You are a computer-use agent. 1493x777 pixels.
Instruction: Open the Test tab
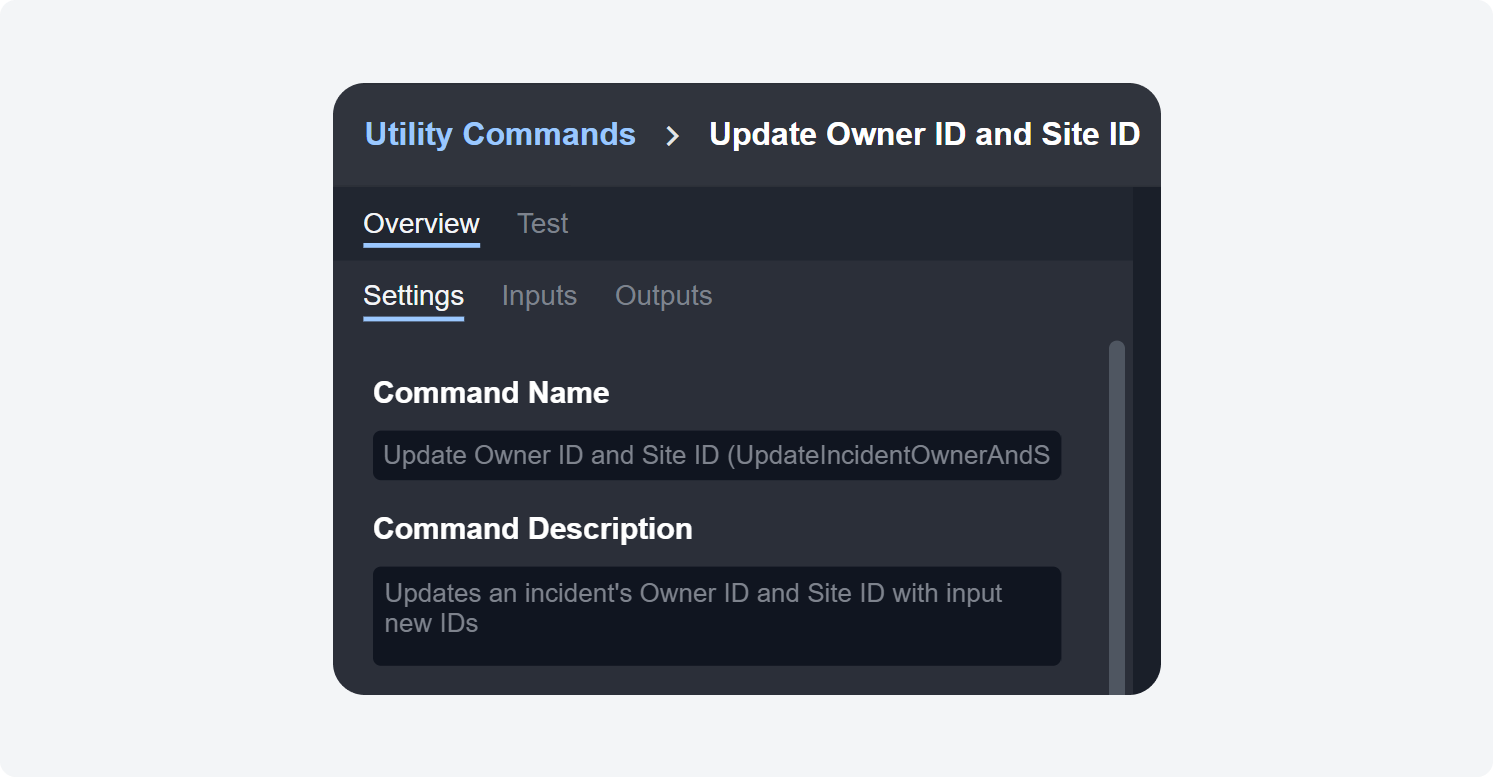point(542,223)
